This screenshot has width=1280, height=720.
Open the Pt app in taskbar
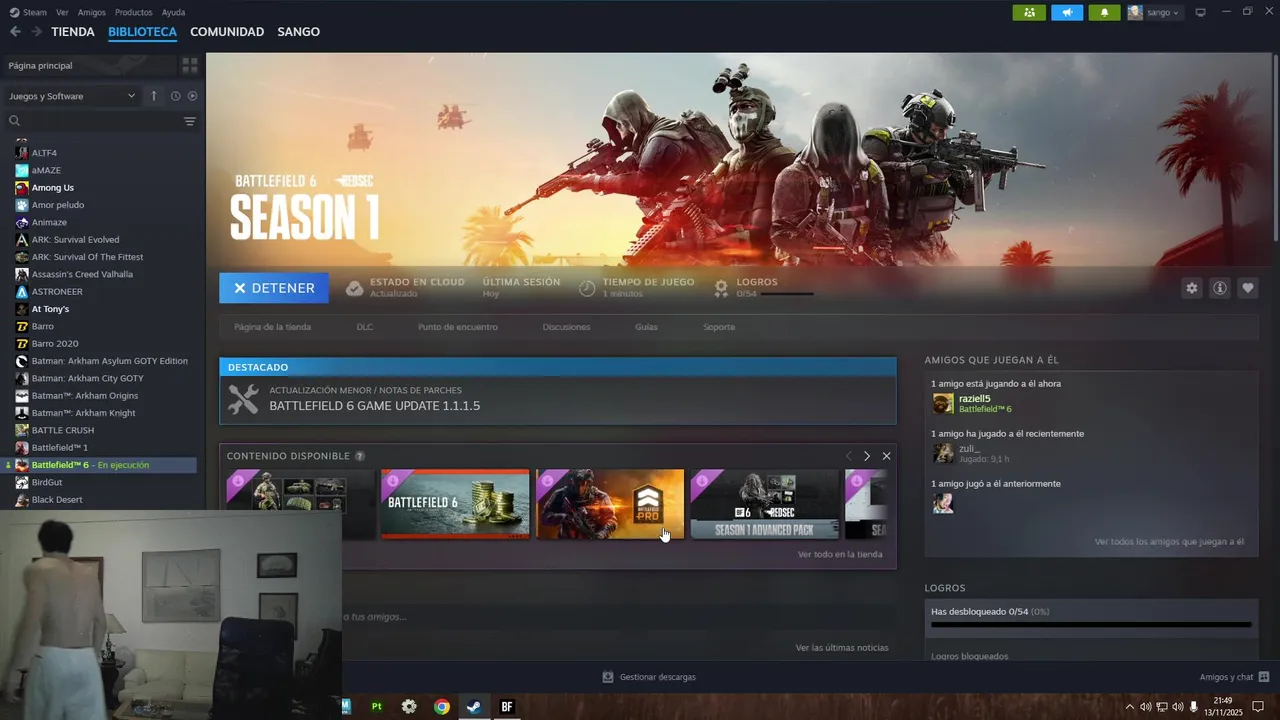pos(376,706)
